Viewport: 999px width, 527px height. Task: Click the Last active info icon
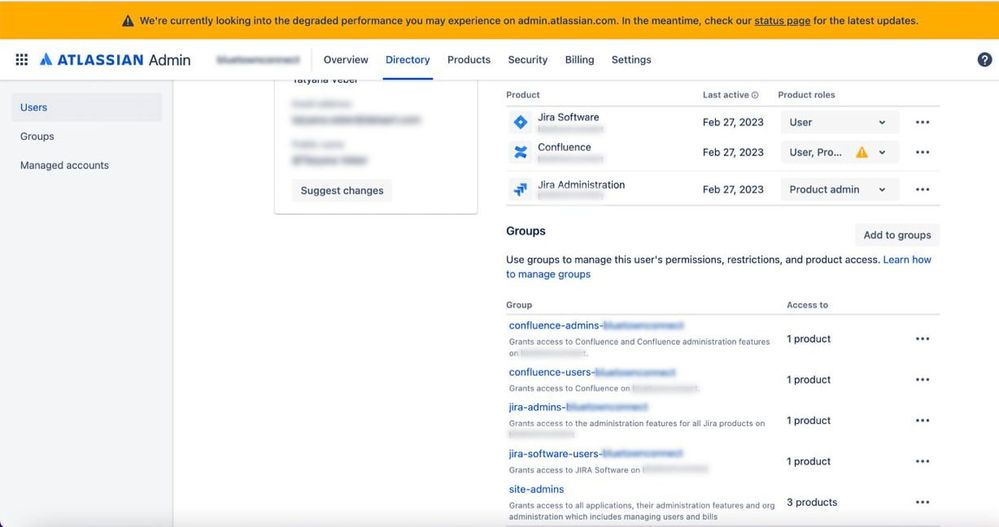coord(755,95)
